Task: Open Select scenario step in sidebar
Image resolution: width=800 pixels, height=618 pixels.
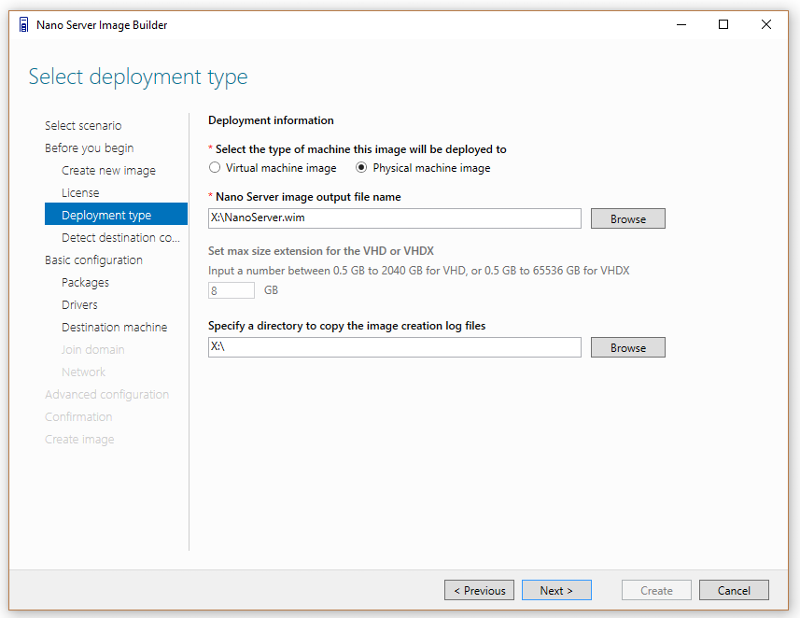Action: (83, 126)
